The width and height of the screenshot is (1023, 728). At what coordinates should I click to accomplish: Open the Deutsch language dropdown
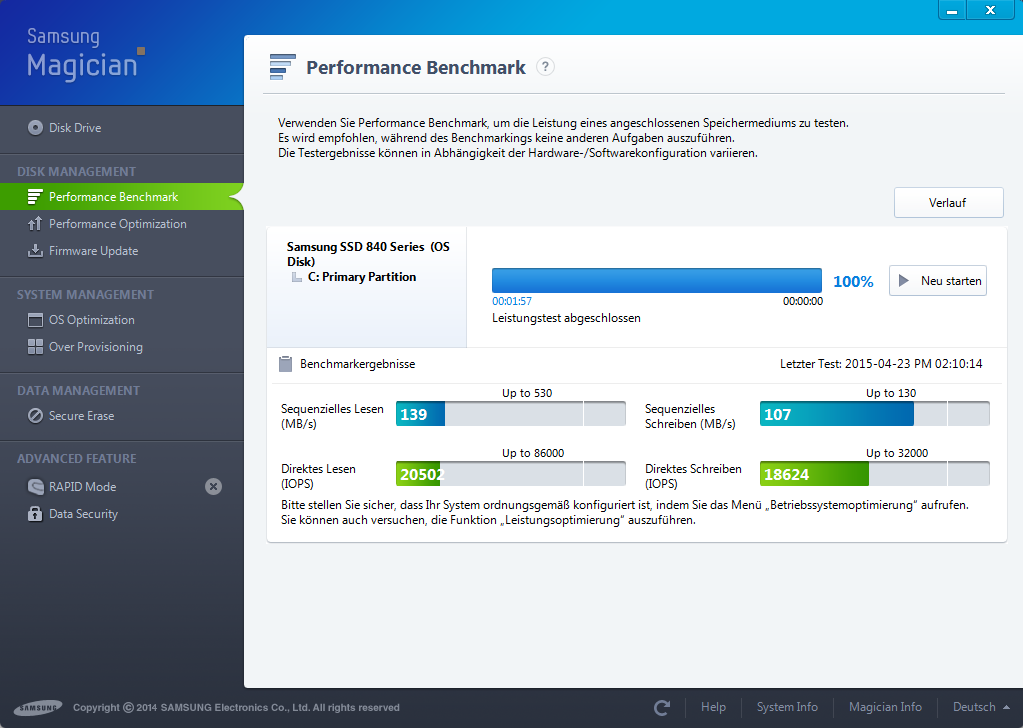[x=981, y=707]
